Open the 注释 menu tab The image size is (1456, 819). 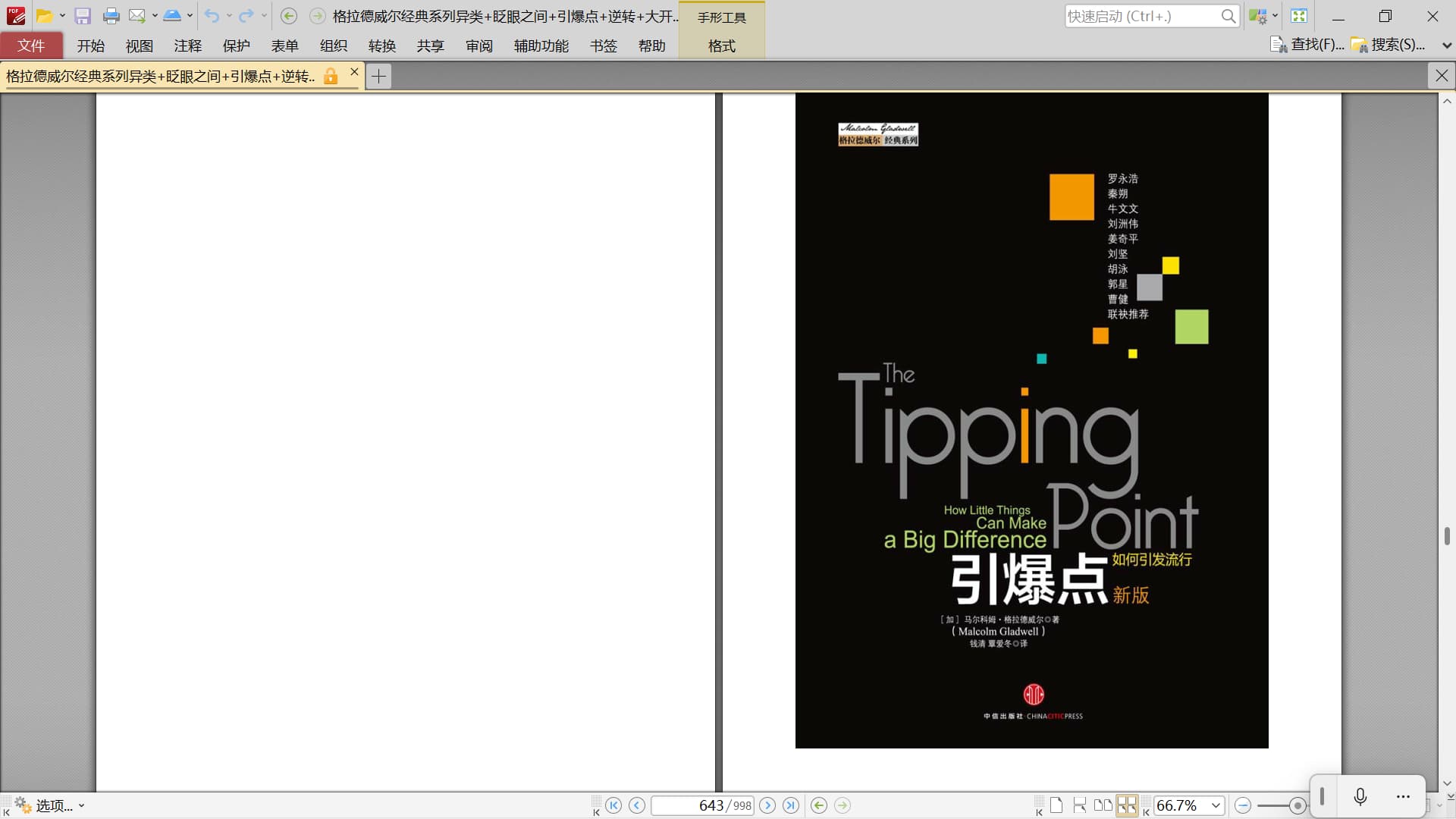pos(187,46)
